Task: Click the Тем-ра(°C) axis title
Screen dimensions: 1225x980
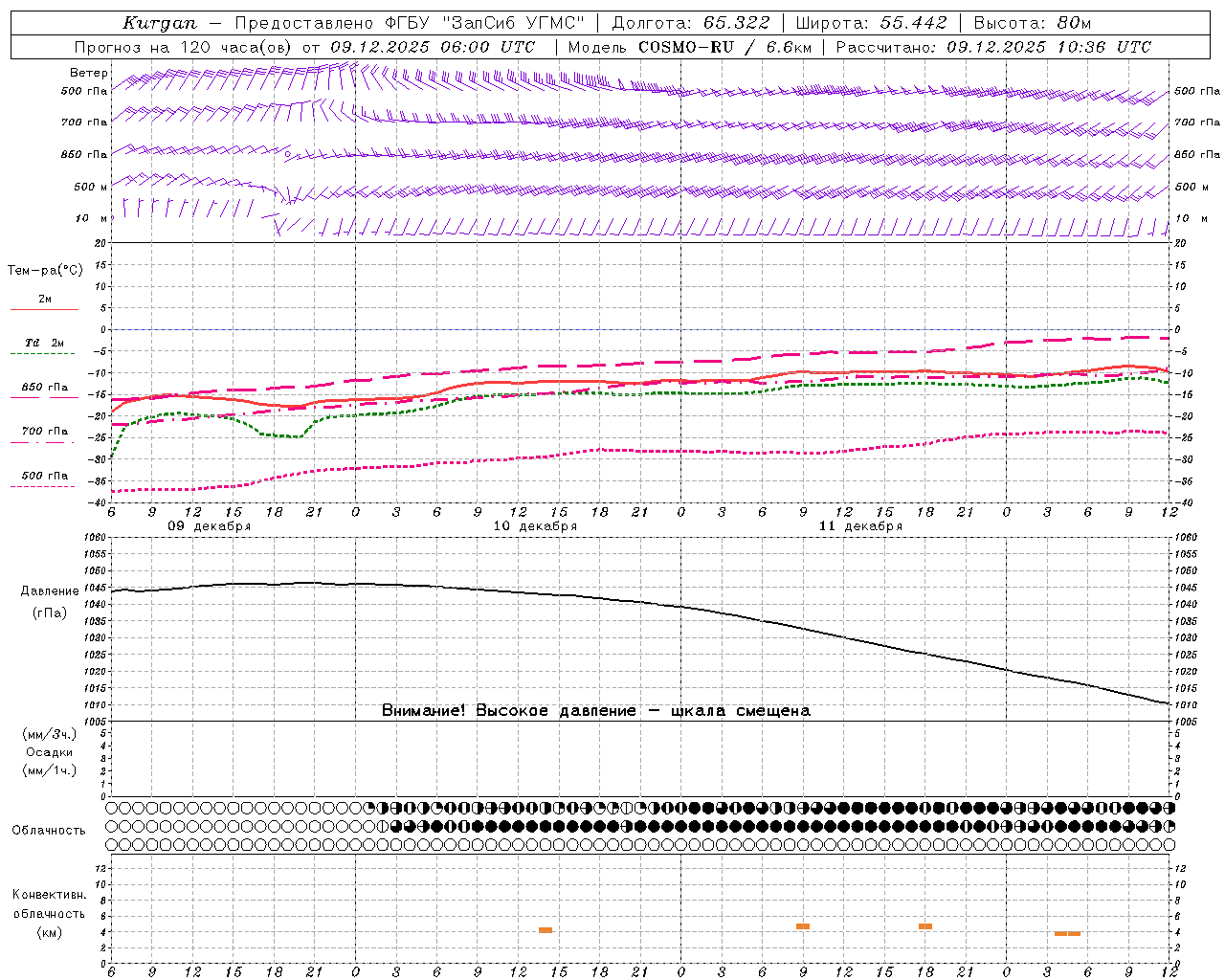Action: [45, 271]
